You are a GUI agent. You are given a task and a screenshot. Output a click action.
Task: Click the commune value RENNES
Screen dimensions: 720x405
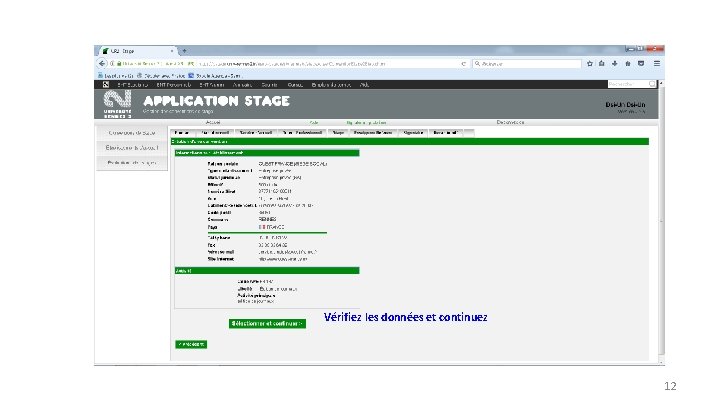pos(267,219)
